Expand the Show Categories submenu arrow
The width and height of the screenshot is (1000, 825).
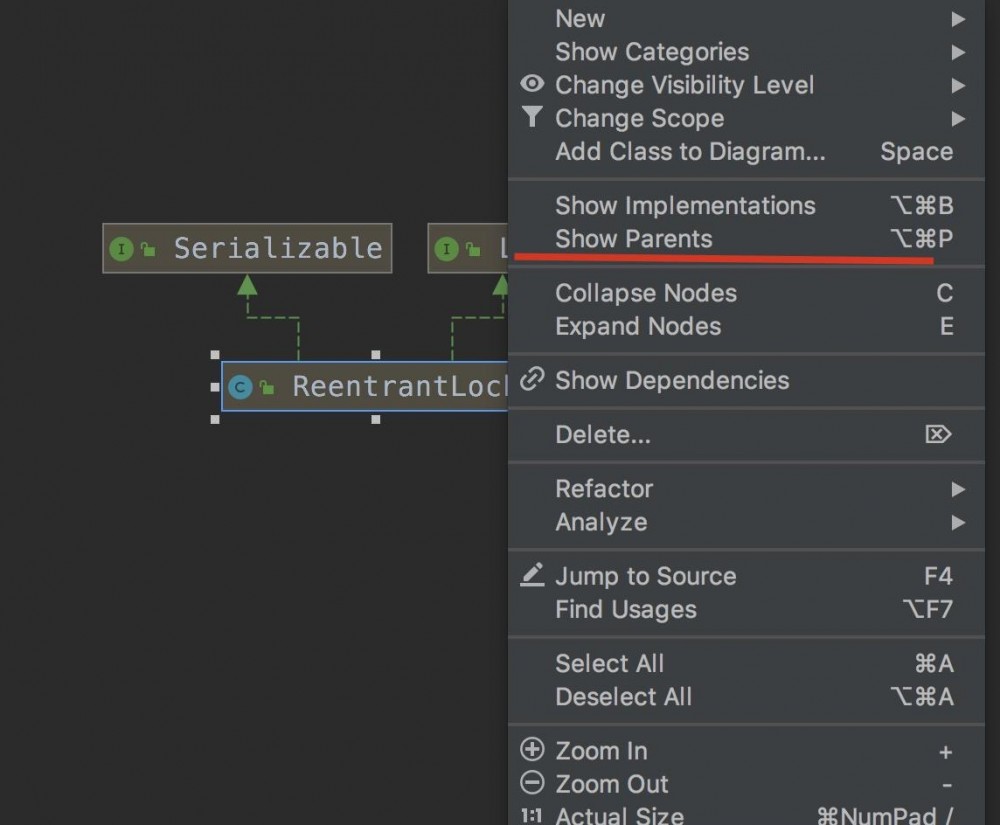[x=958, y=52]
